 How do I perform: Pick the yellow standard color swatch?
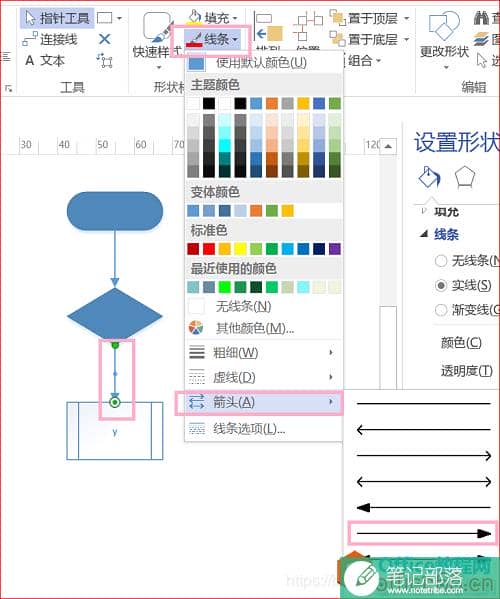click(240, 249)
